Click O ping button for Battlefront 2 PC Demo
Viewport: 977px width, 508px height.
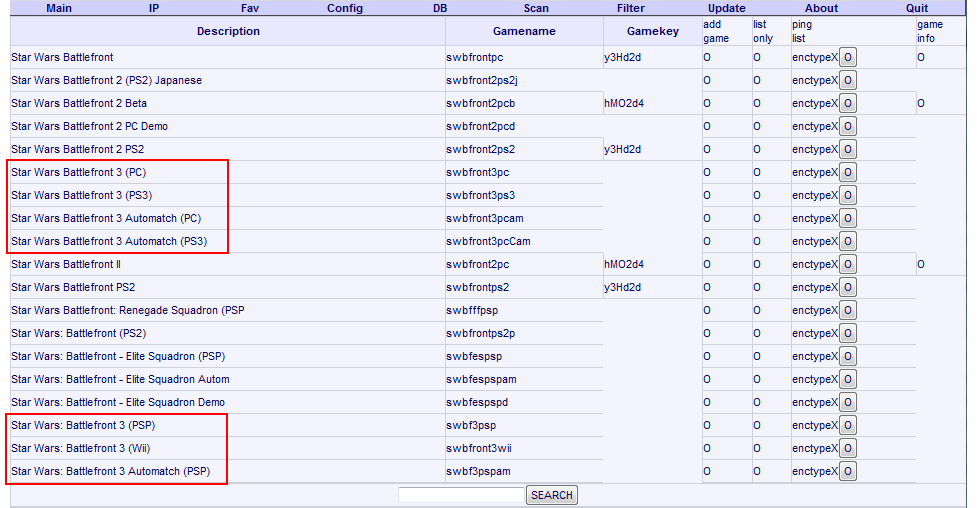pyautogui.click(x=847, y=127)
